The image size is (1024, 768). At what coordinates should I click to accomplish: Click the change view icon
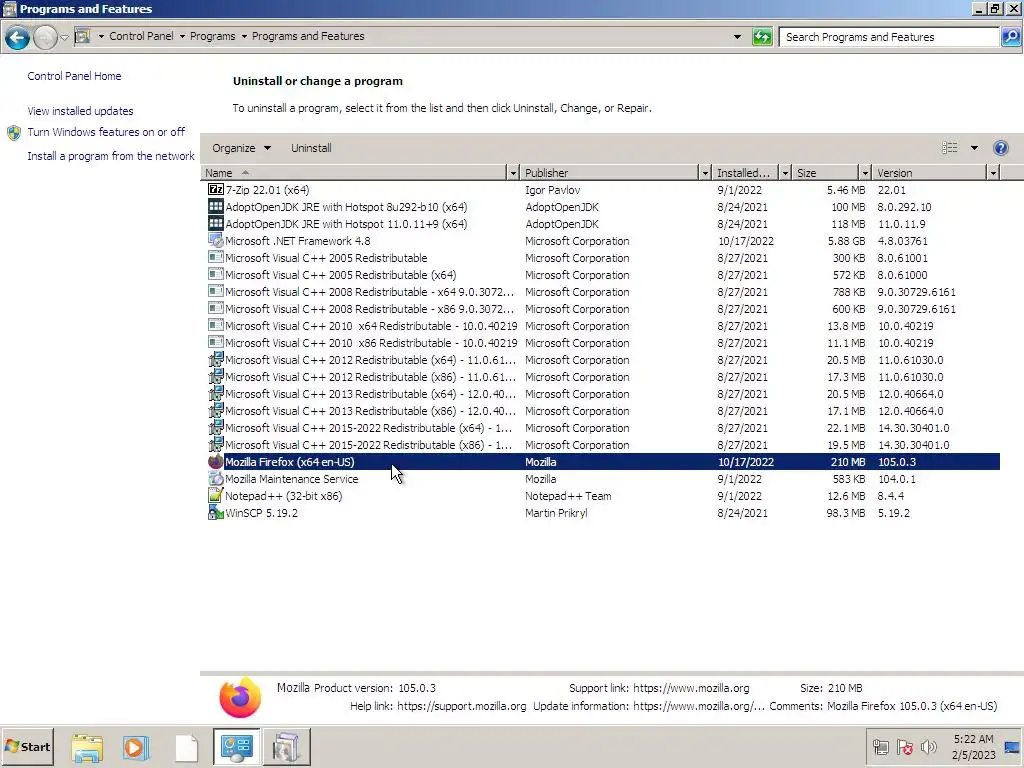950,148
